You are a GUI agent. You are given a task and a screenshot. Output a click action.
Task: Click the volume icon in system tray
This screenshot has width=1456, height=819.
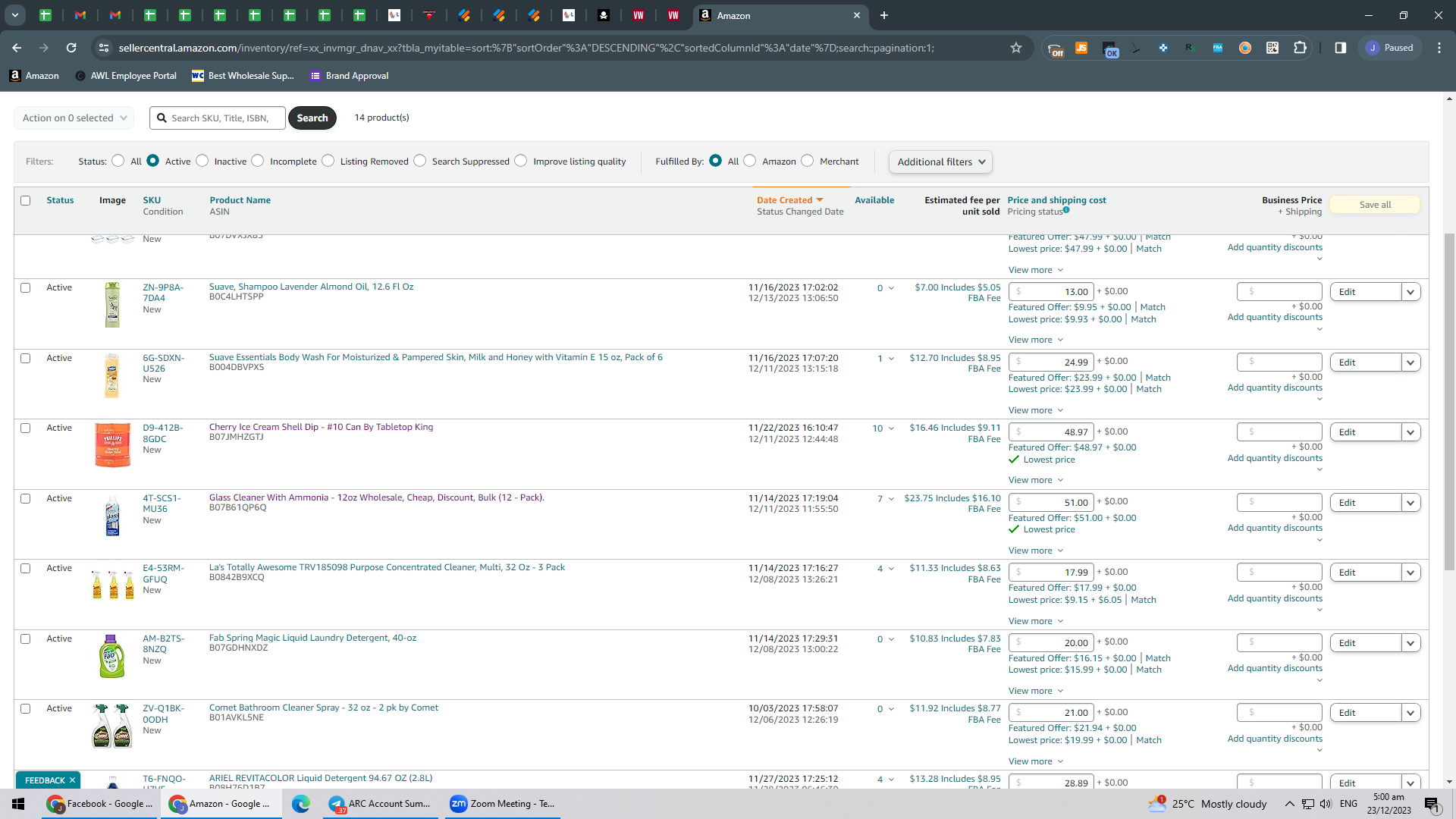[x=1326, y=804]
